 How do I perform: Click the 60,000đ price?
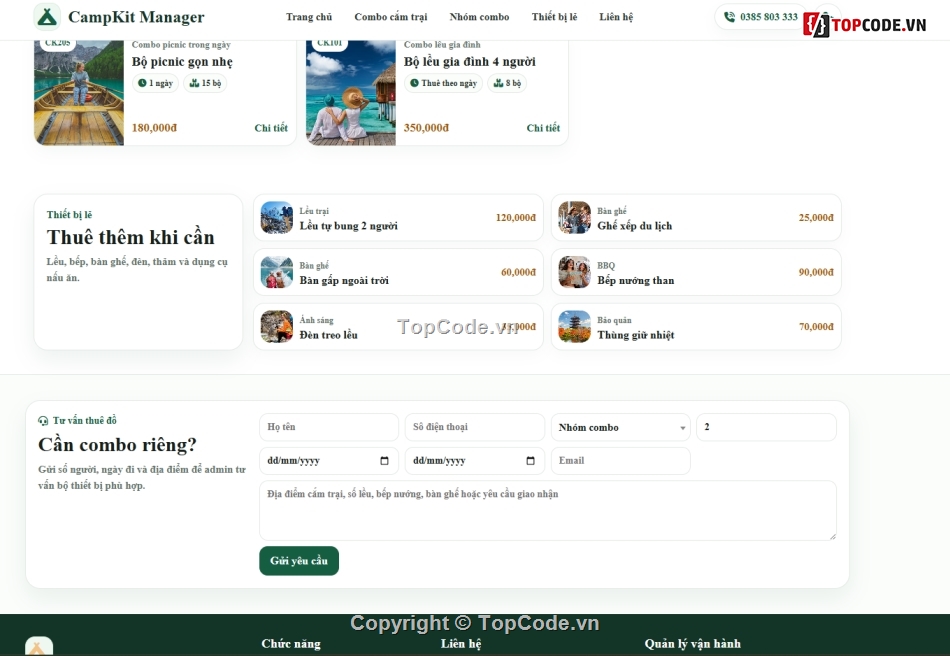(519, 272)
